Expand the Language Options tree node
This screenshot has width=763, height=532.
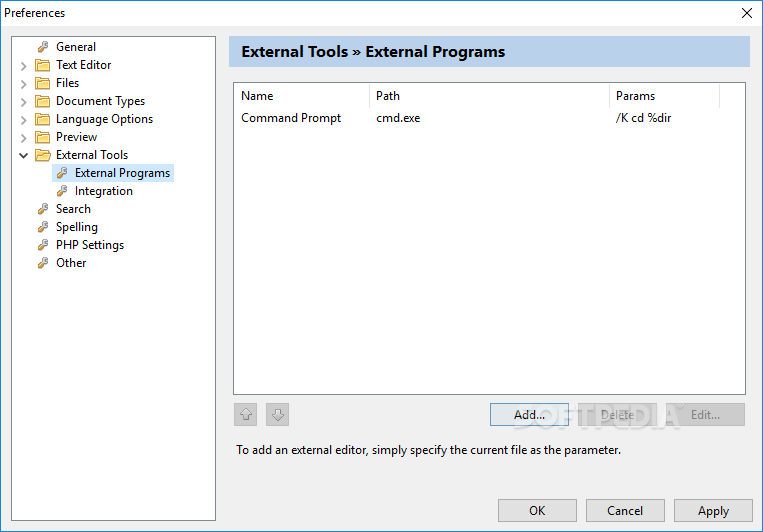point(23,119)
